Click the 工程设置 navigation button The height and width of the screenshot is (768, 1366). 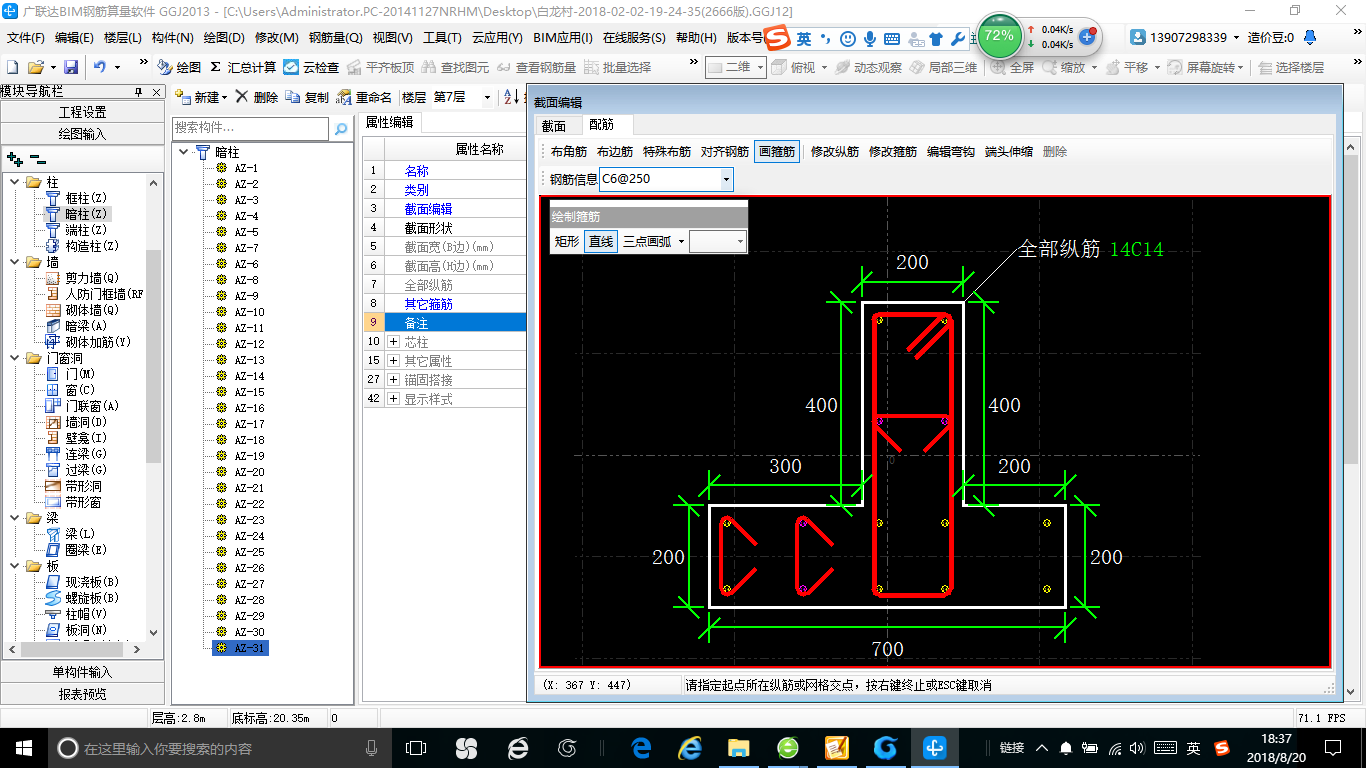pyautogui.click(x=82, y=112)
